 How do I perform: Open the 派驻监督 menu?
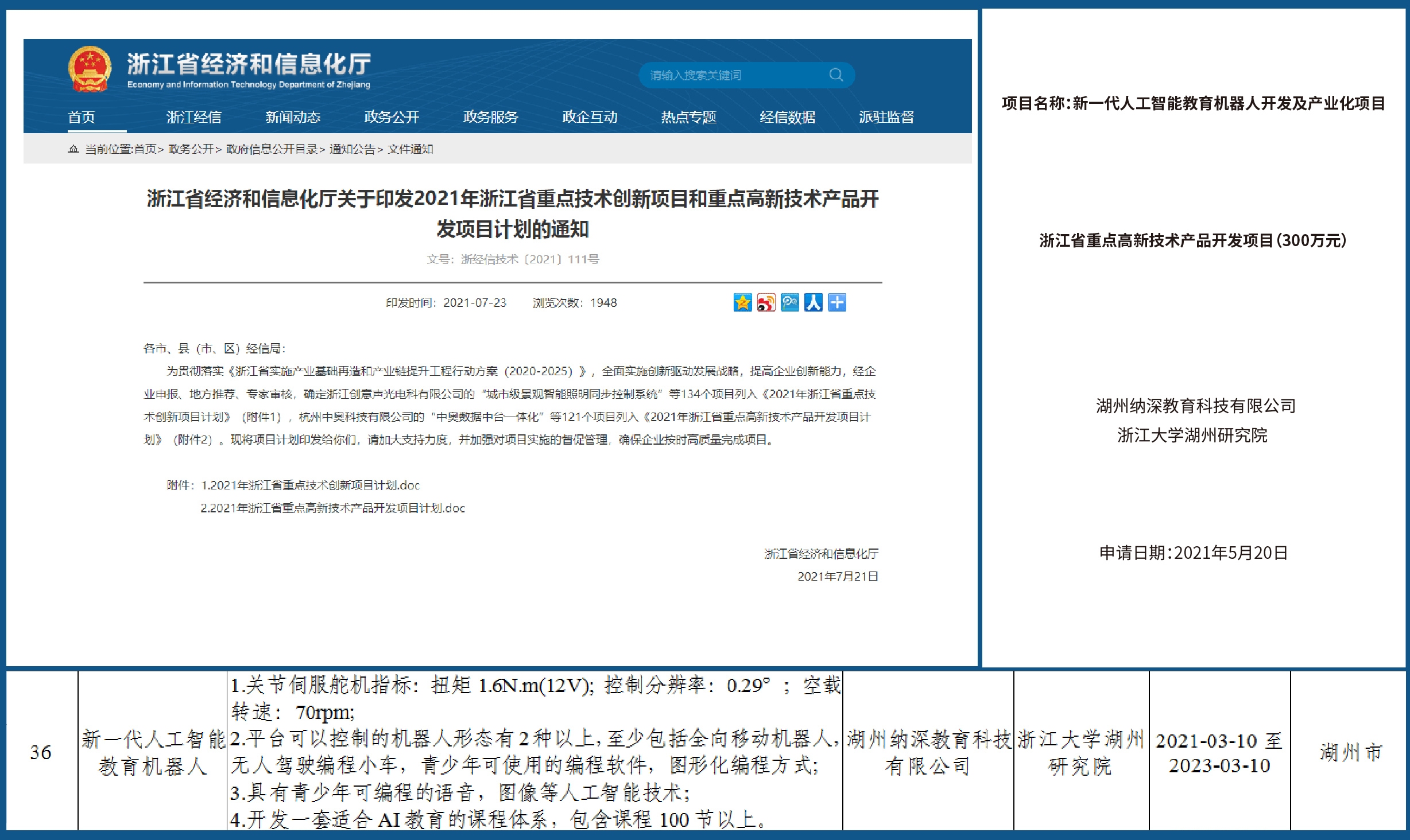pos(887,116)
